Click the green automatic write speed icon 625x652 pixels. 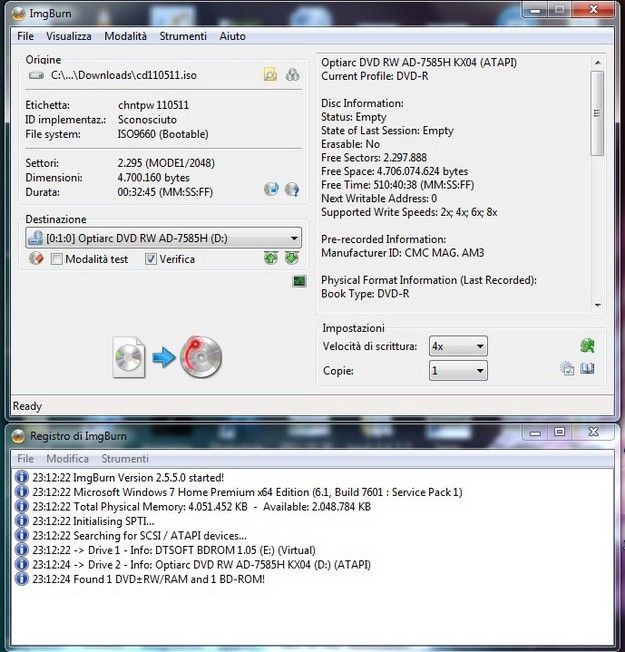(x=587, y=345)
